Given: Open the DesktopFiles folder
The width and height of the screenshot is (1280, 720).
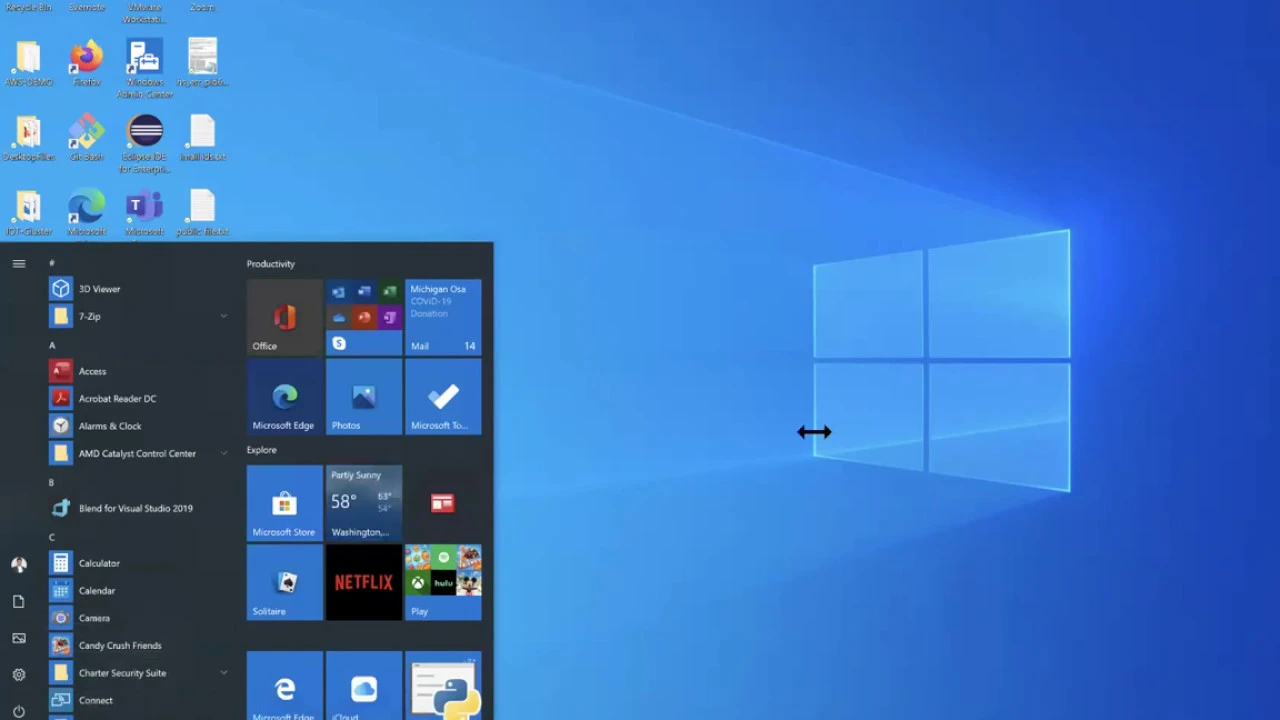Looking at the screenshot, I should click(28, 139).
